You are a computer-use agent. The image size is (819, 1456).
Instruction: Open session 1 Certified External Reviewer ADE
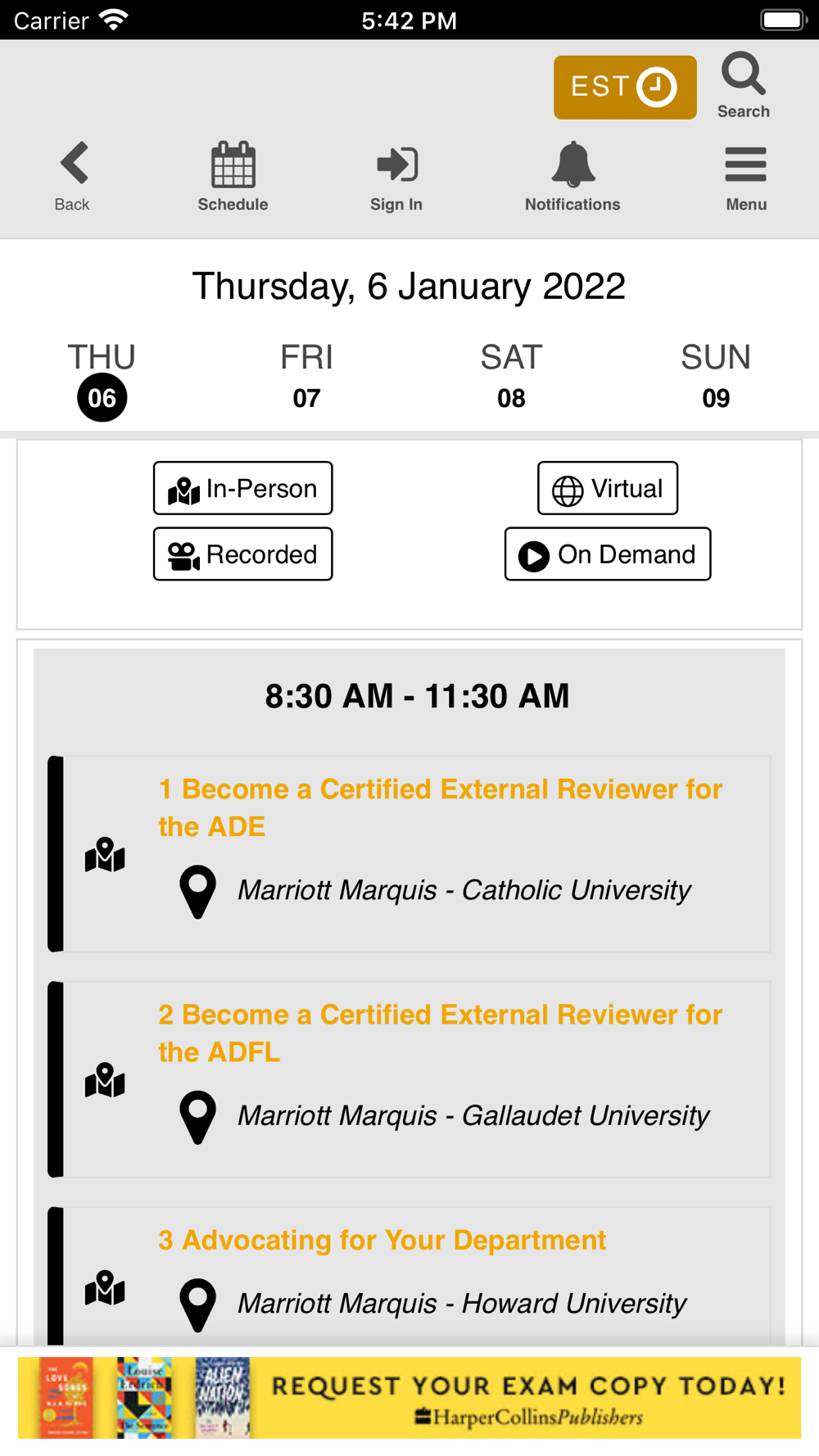tap(440, 807)
